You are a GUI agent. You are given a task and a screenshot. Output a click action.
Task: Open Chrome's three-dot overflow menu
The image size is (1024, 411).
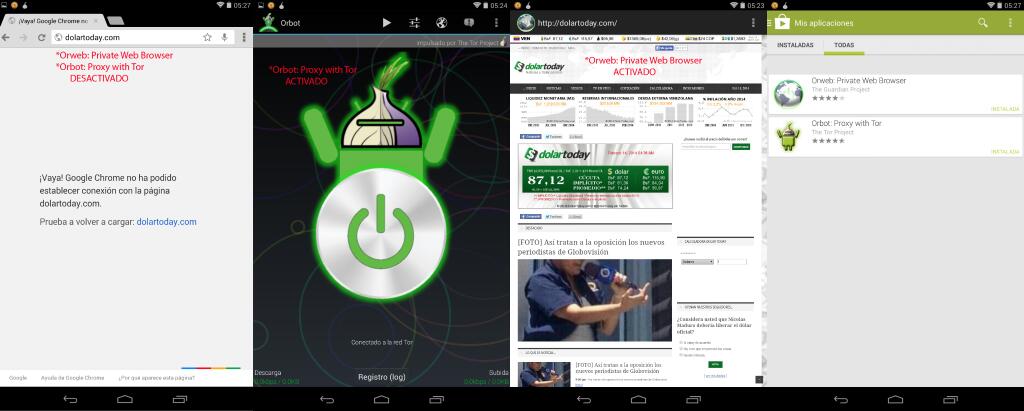tap(244, 37)
